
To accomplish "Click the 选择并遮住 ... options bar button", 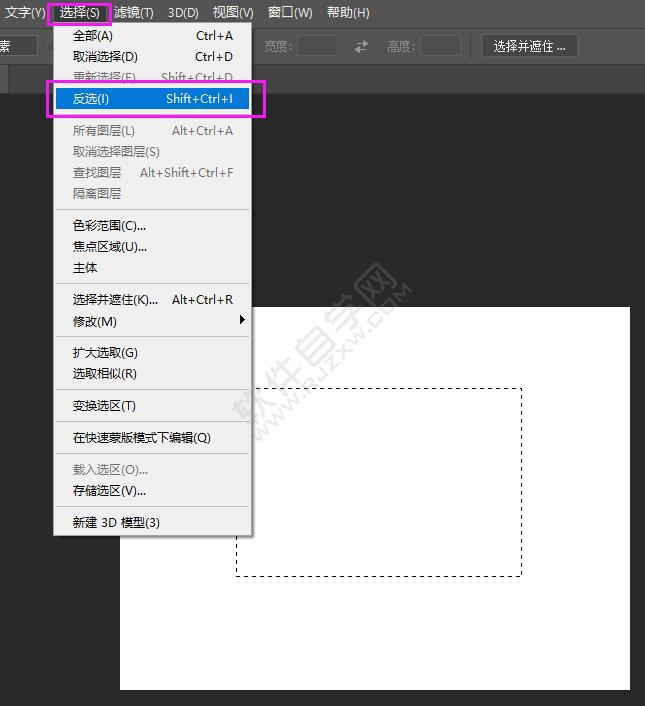I will coord(529,46).
